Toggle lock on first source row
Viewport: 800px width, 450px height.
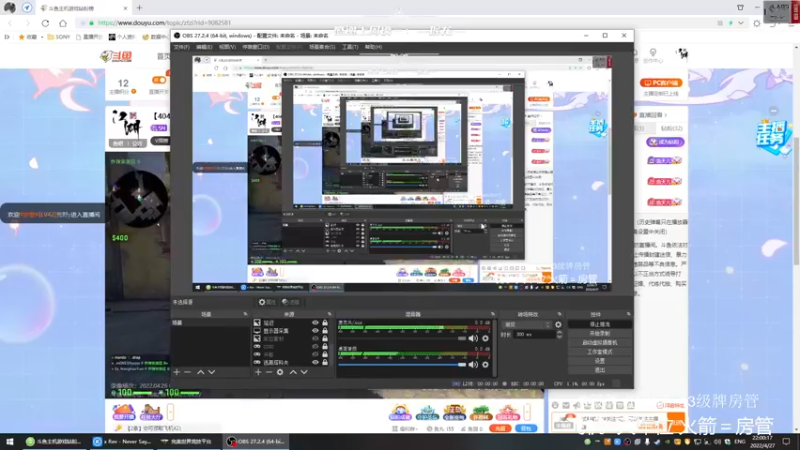click(325, 323)
